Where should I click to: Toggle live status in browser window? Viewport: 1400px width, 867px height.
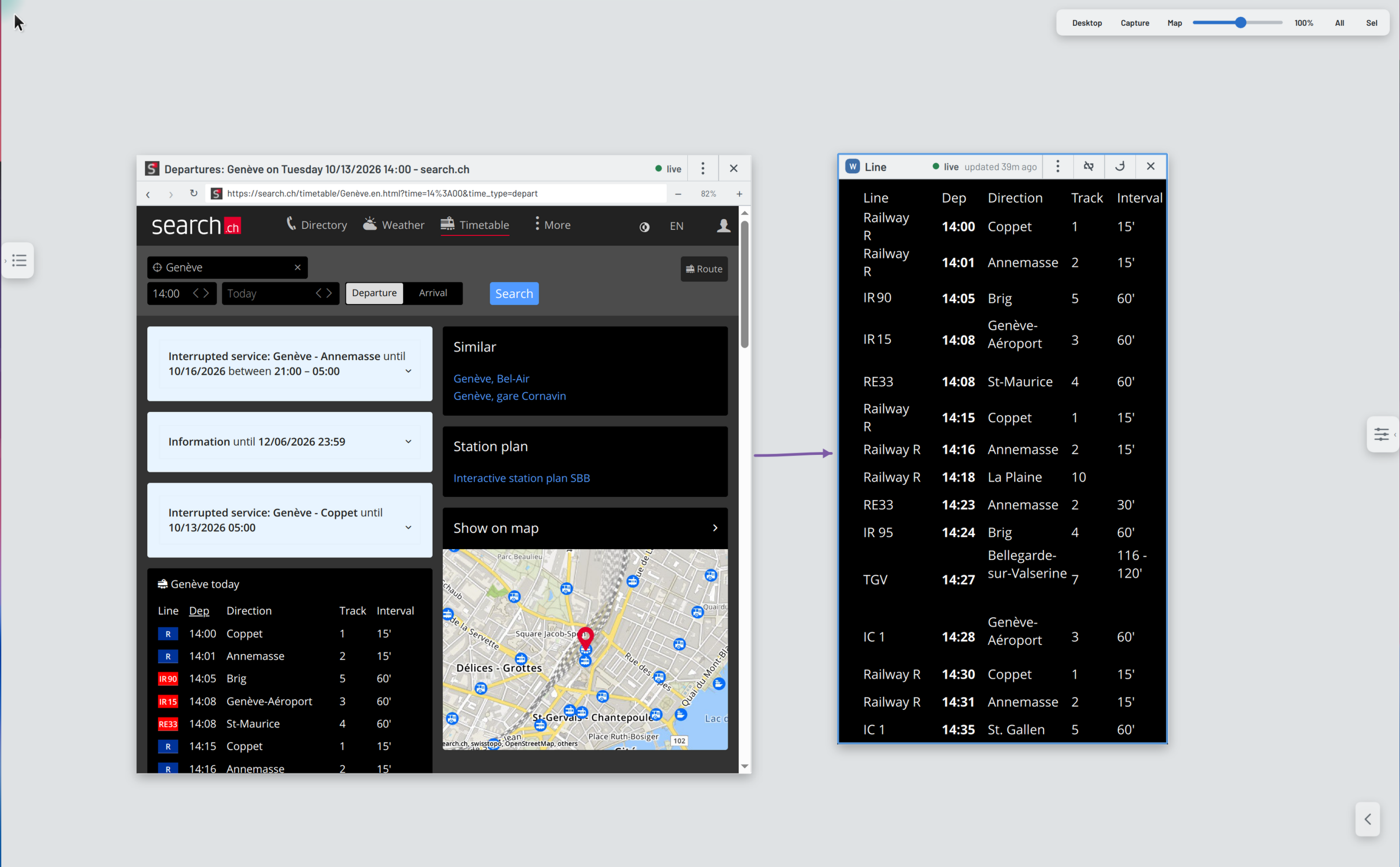668,169
